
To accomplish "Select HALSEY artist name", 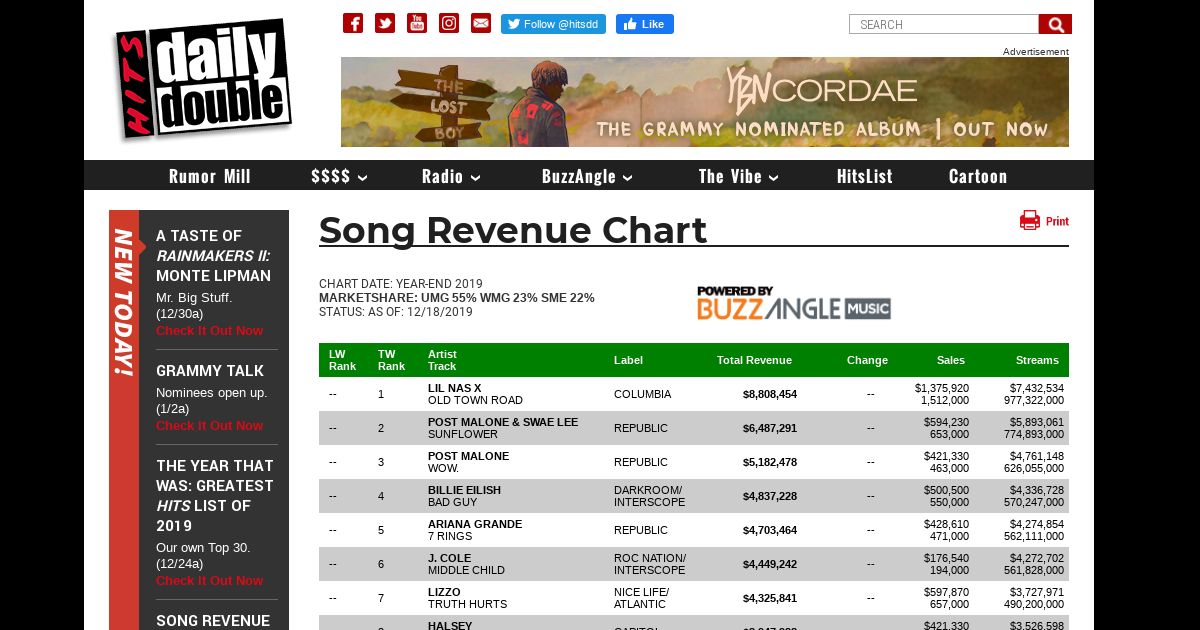I will click(450, 626).
